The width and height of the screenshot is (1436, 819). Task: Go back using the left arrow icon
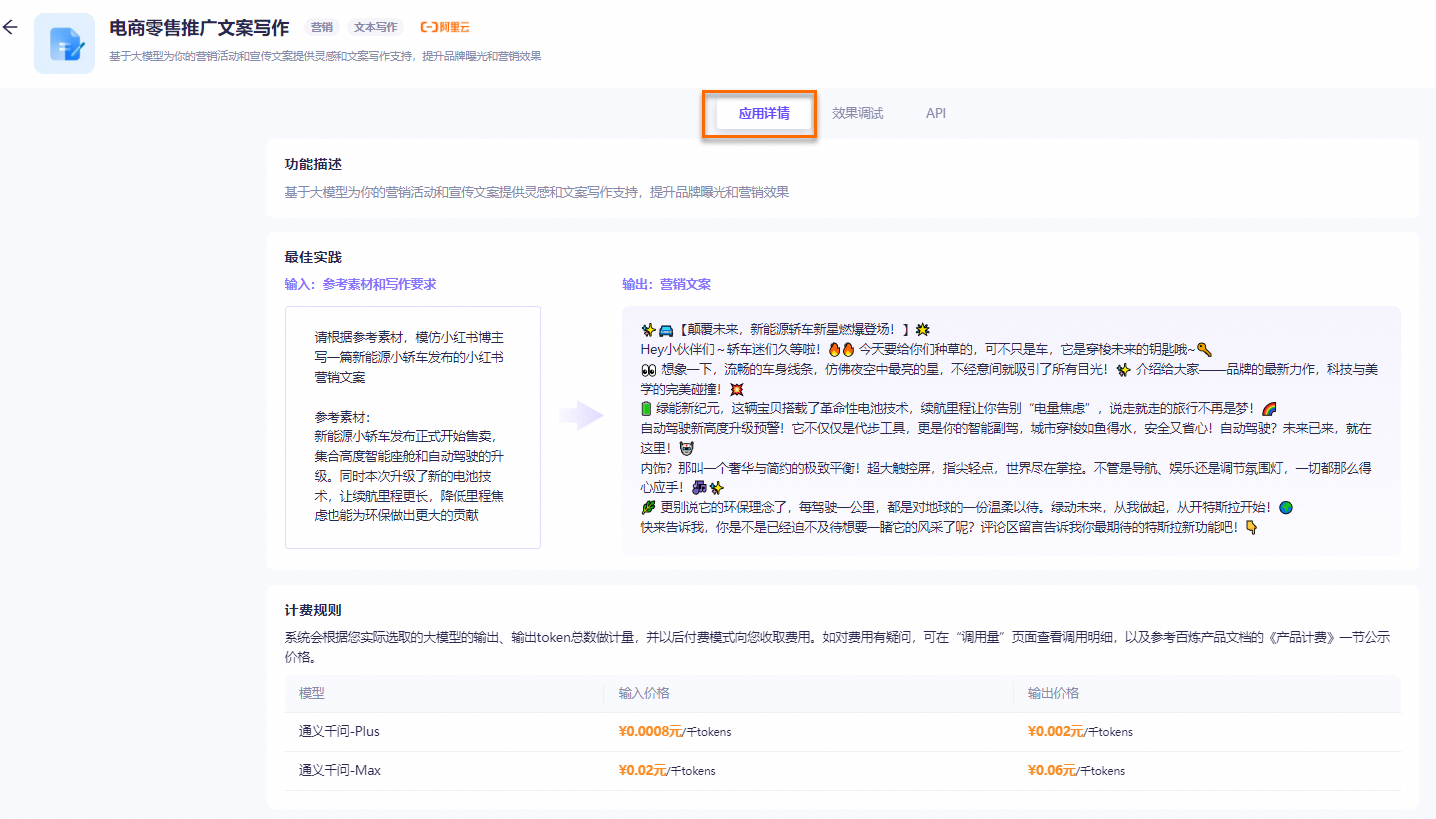(x=10, y=27)
